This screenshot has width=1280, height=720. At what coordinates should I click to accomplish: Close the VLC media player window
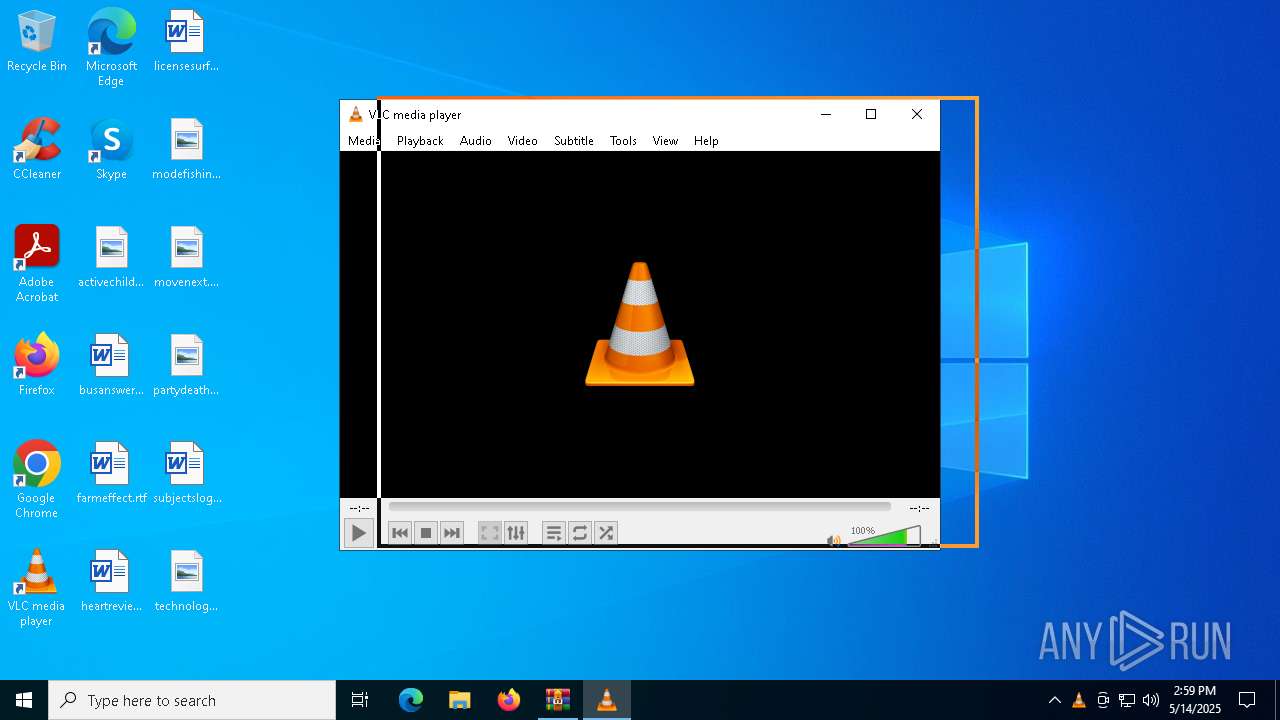pyautogui.click(x=917, y=114)
